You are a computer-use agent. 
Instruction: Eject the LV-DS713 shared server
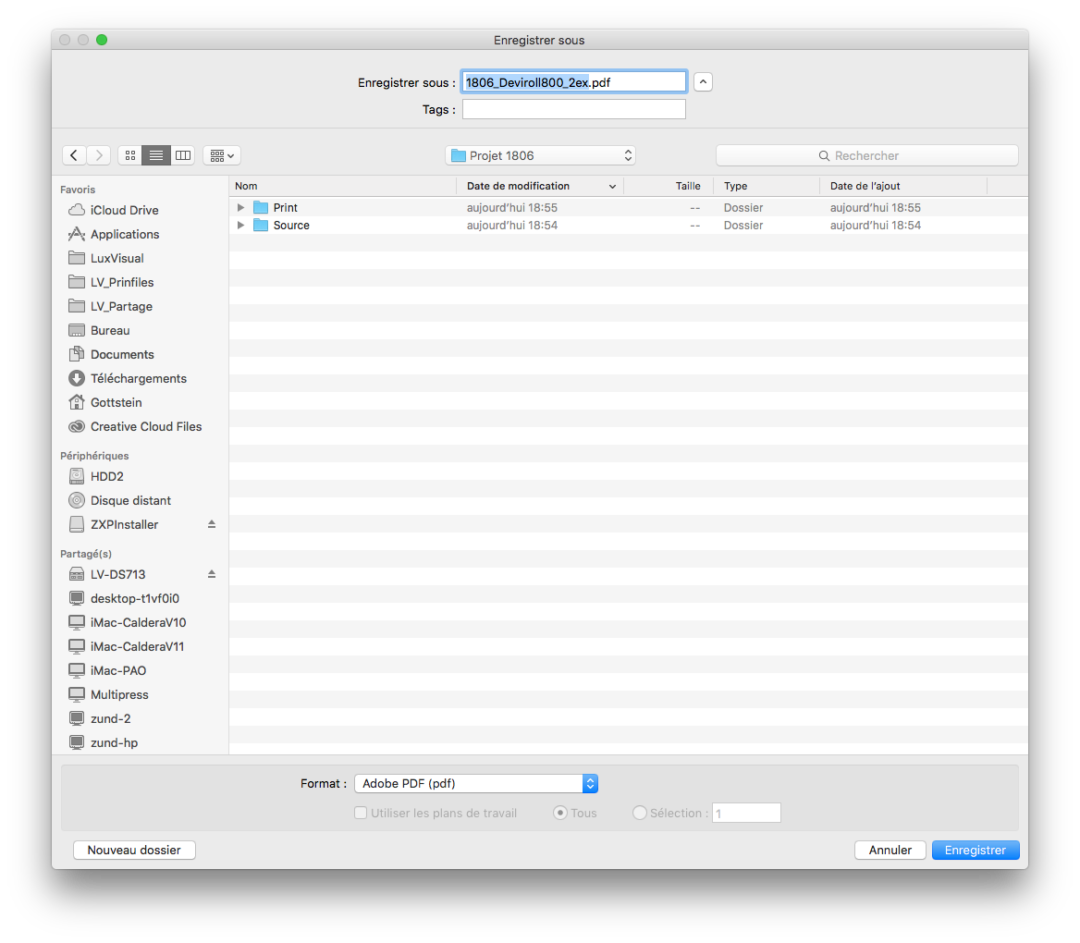[x=211, y=574]
